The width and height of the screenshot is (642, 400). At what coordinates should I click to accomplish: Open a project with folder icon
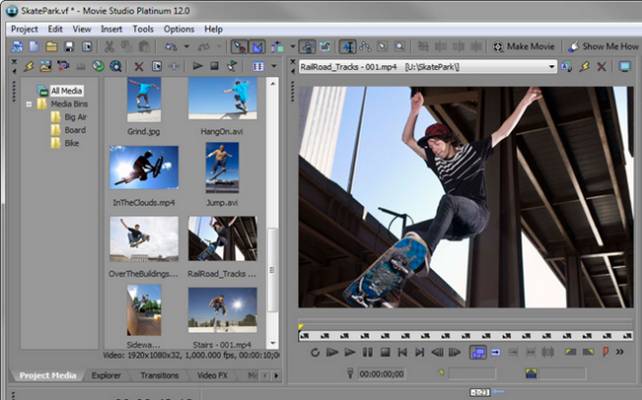click(52, 46)
